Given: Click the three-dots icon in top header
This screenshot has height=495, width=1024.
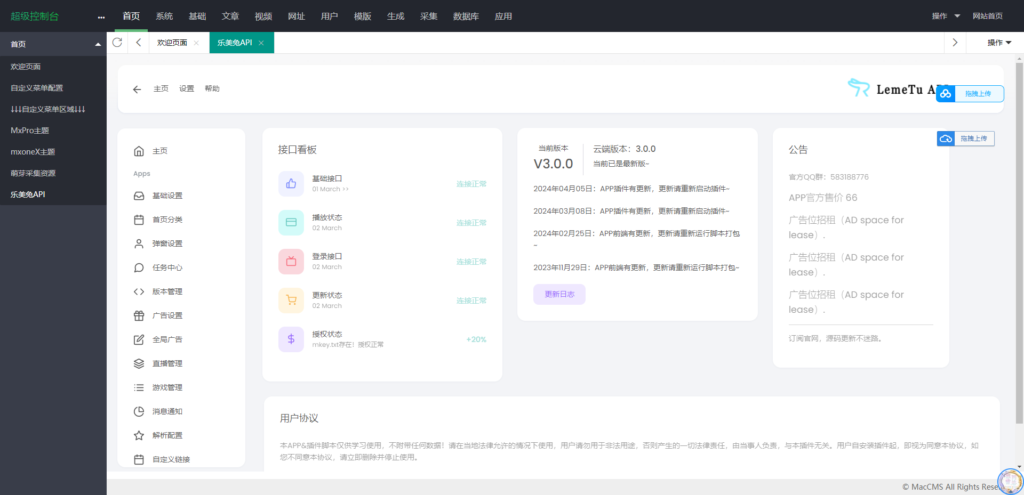Looking at the screenshot, I should (x=101, y=16).
